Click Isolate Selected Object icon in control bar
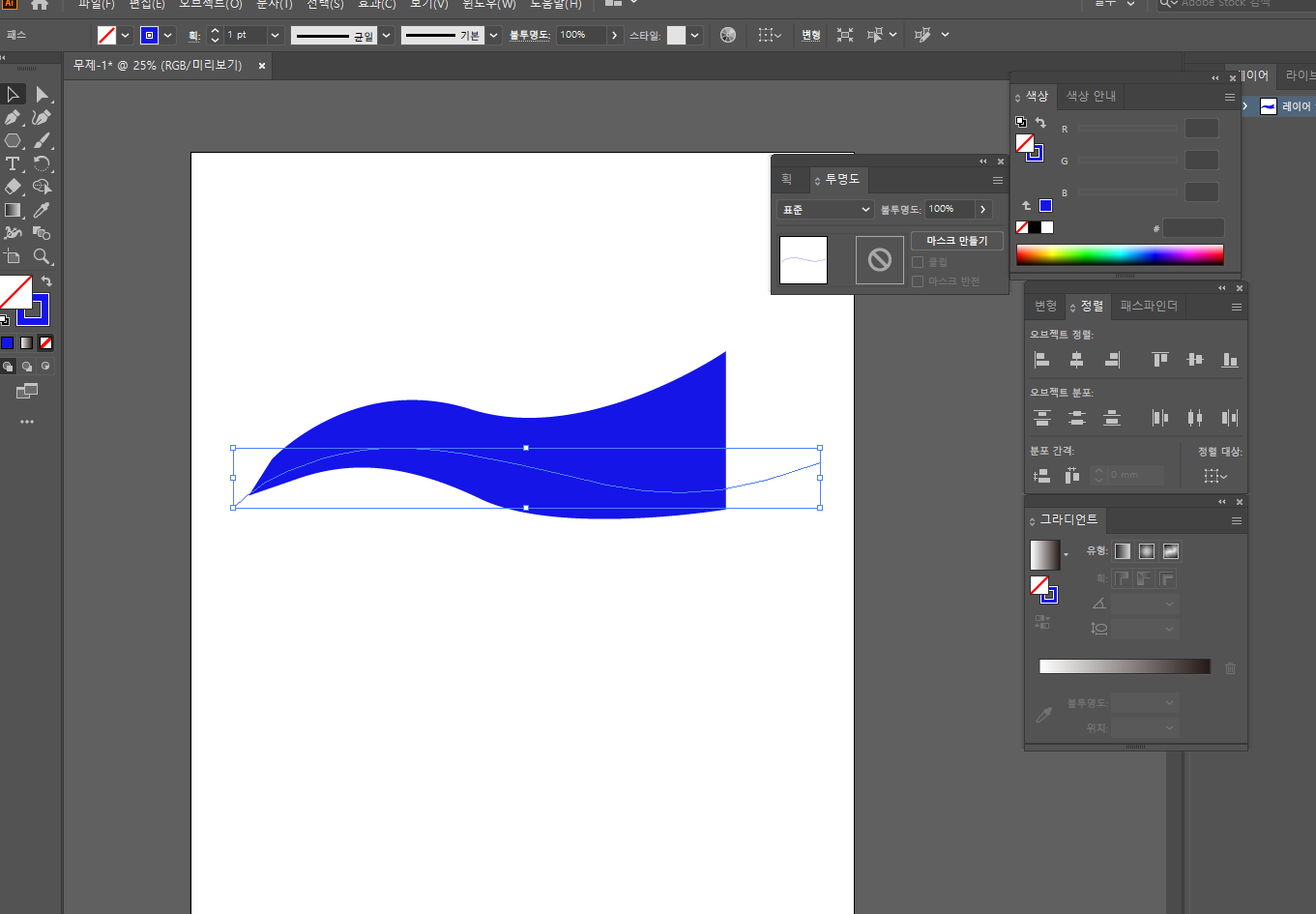 point(845,35)
